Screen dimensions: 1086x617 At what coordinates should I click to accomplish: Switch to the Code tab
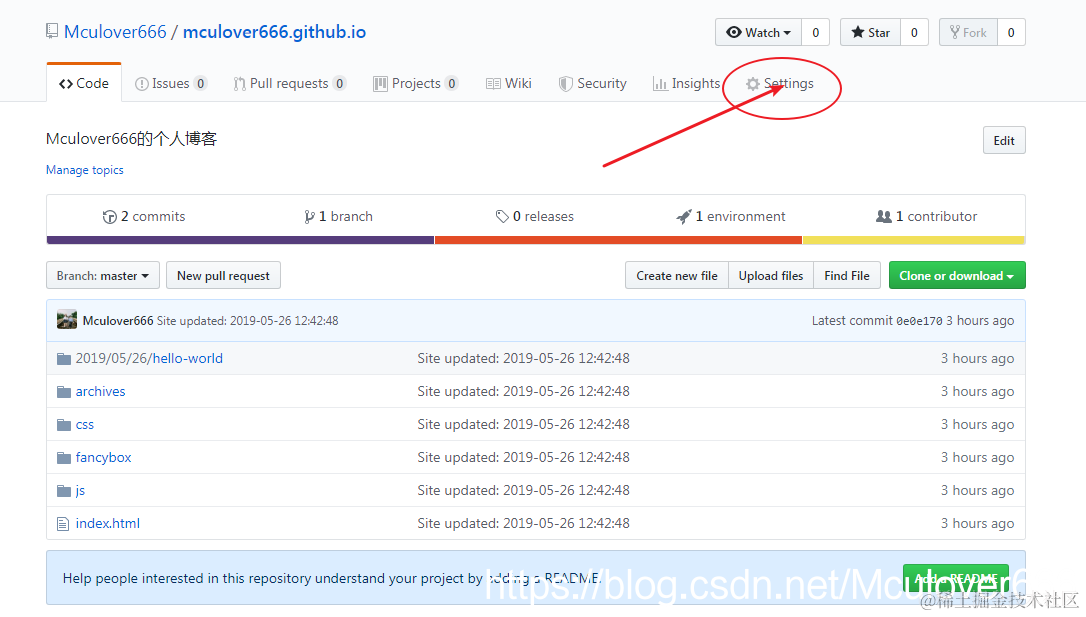pyautogui.click(x=84, y=83)
